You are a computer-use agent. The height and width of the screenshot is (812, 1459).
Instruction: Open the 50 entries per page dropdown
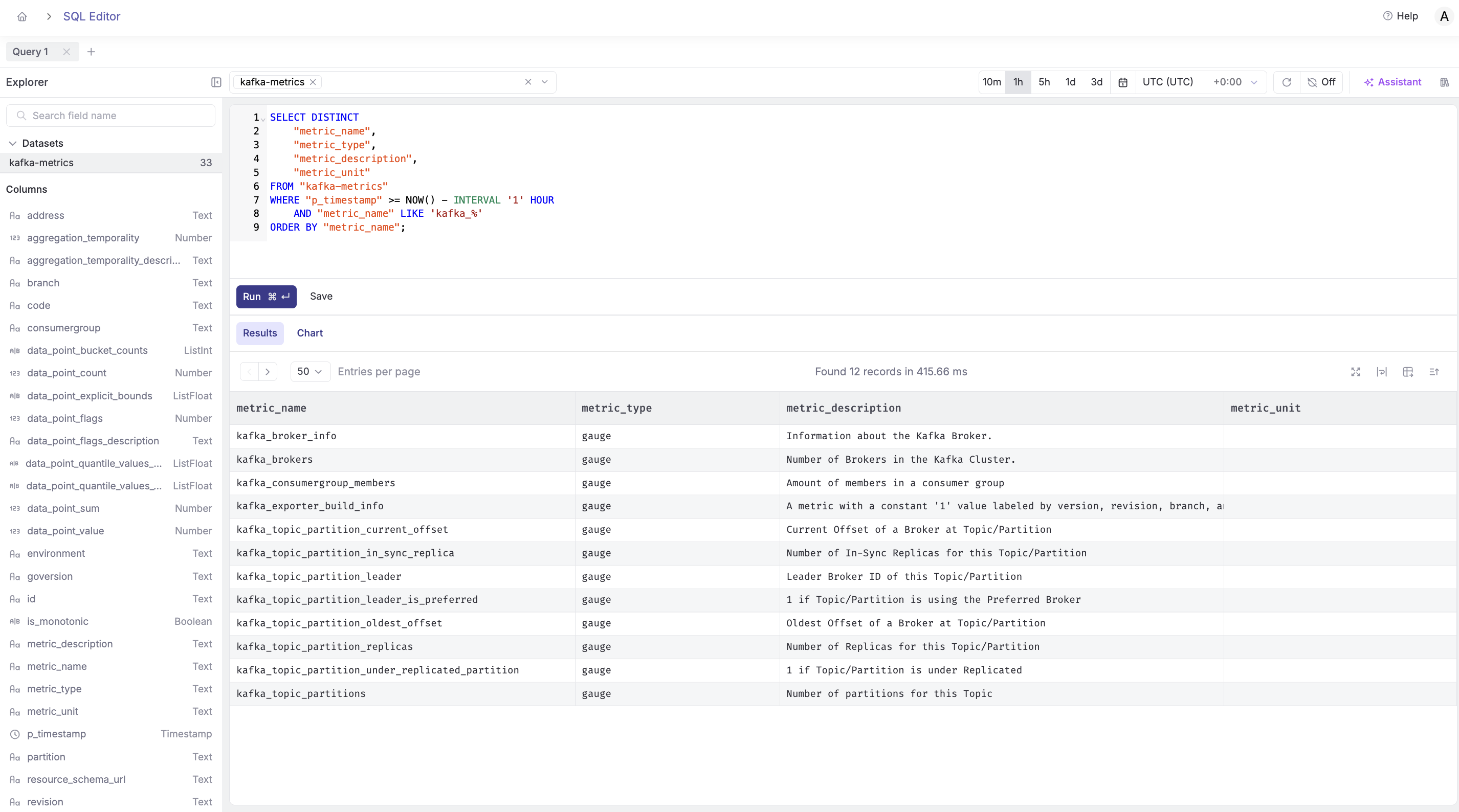pyautogui.click(x=310, y=371)
